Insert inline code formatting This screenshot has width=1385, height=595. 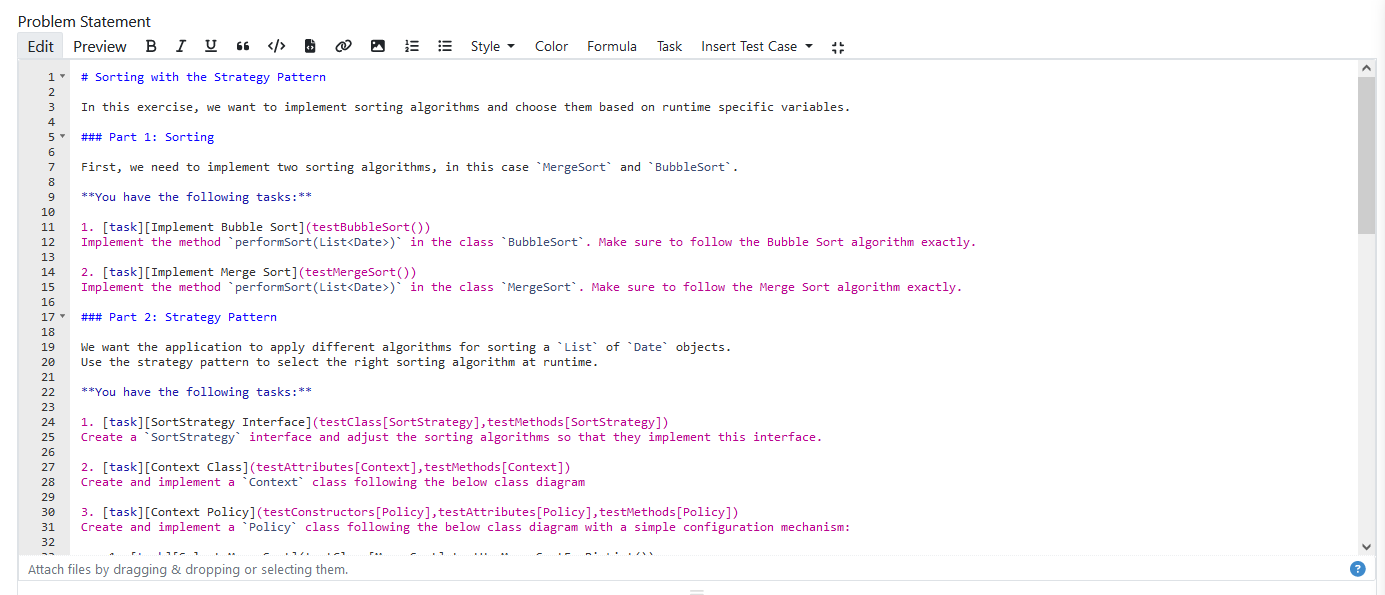click(277, 46)
